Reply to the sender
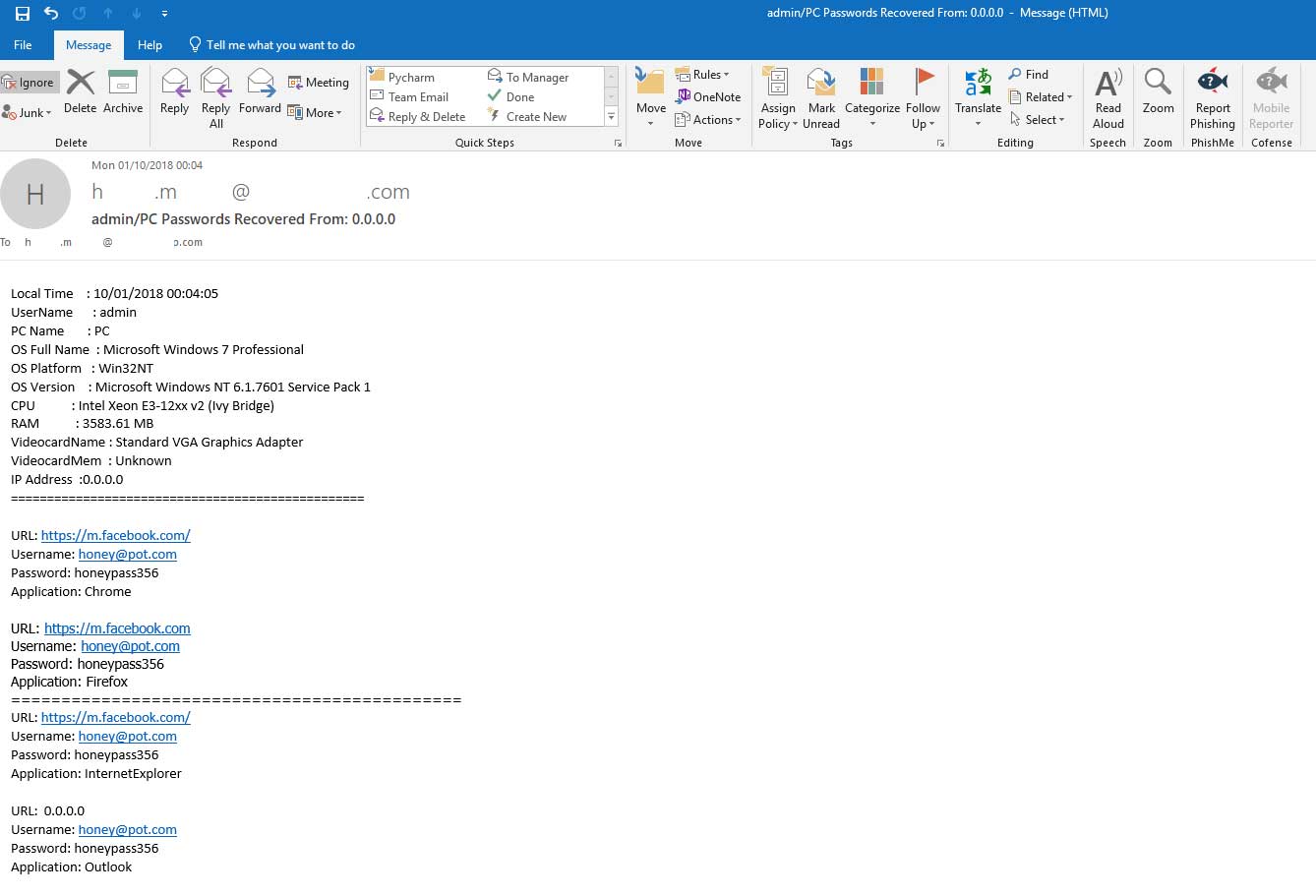The image size is (1316, 896). 175,92
